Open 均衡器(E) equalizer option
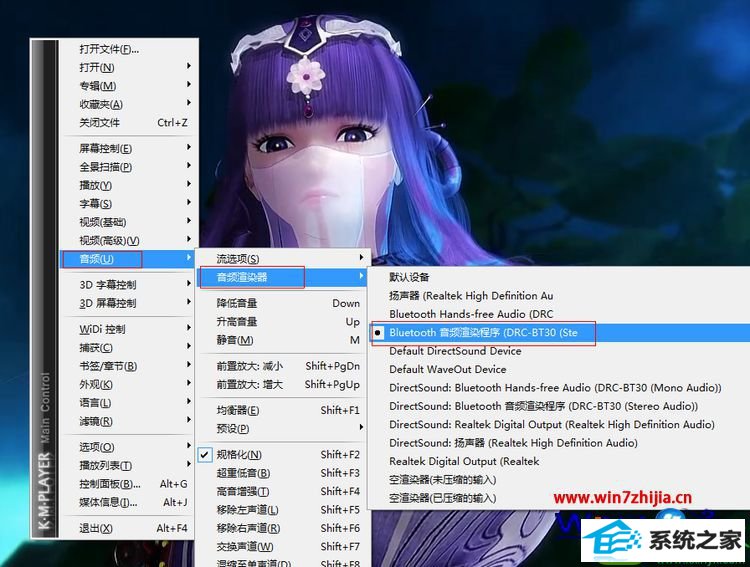This screenshot has width=750, height=567. coord(282,410)
